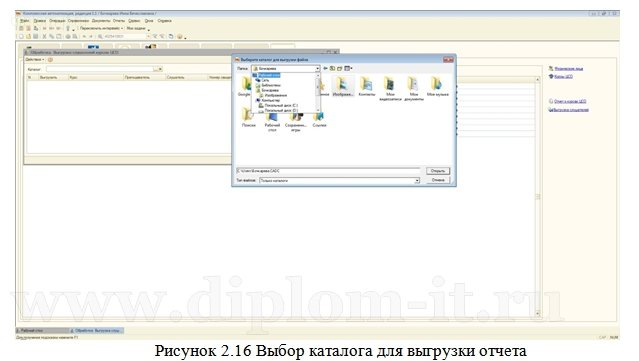
Task: Open the Справочники menu
Action: click(x=78, y=21)
